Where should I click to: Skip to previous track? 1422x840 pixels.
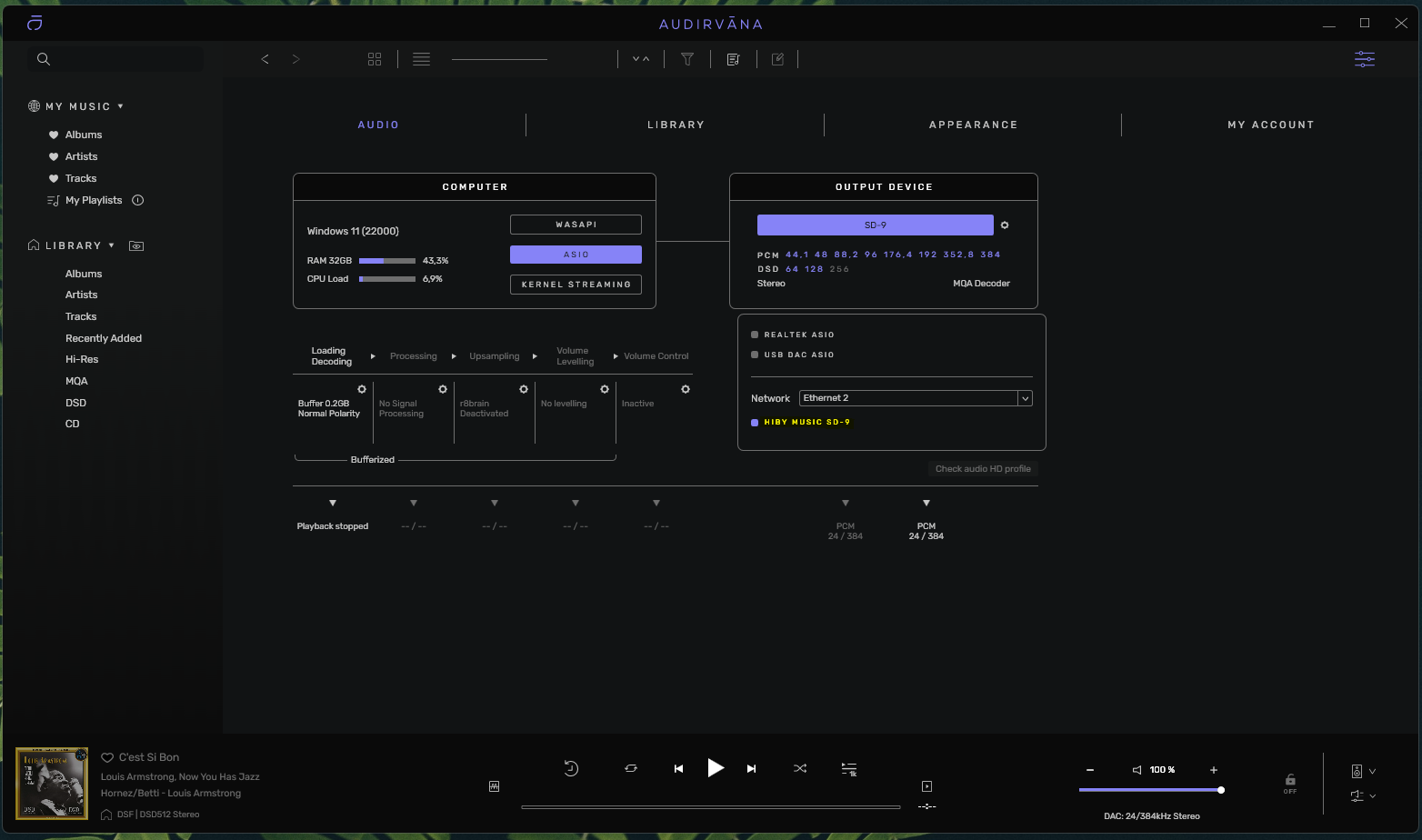pyautogui.click(x=678, y=768)
